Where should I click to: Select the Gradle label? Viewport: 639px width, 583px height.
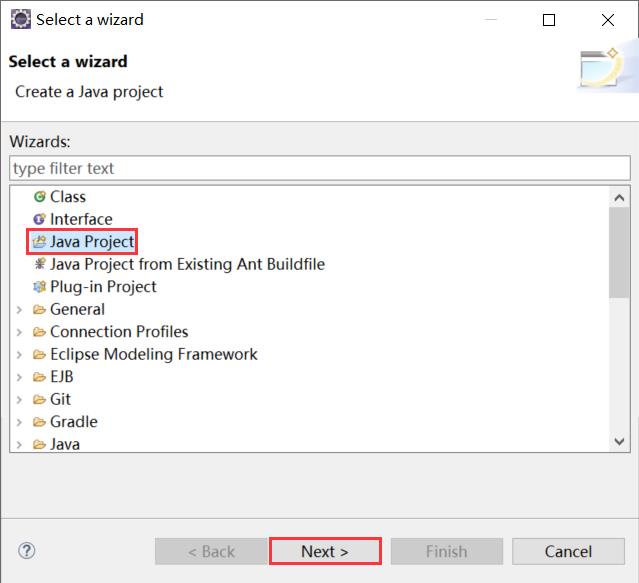(74, 421)
